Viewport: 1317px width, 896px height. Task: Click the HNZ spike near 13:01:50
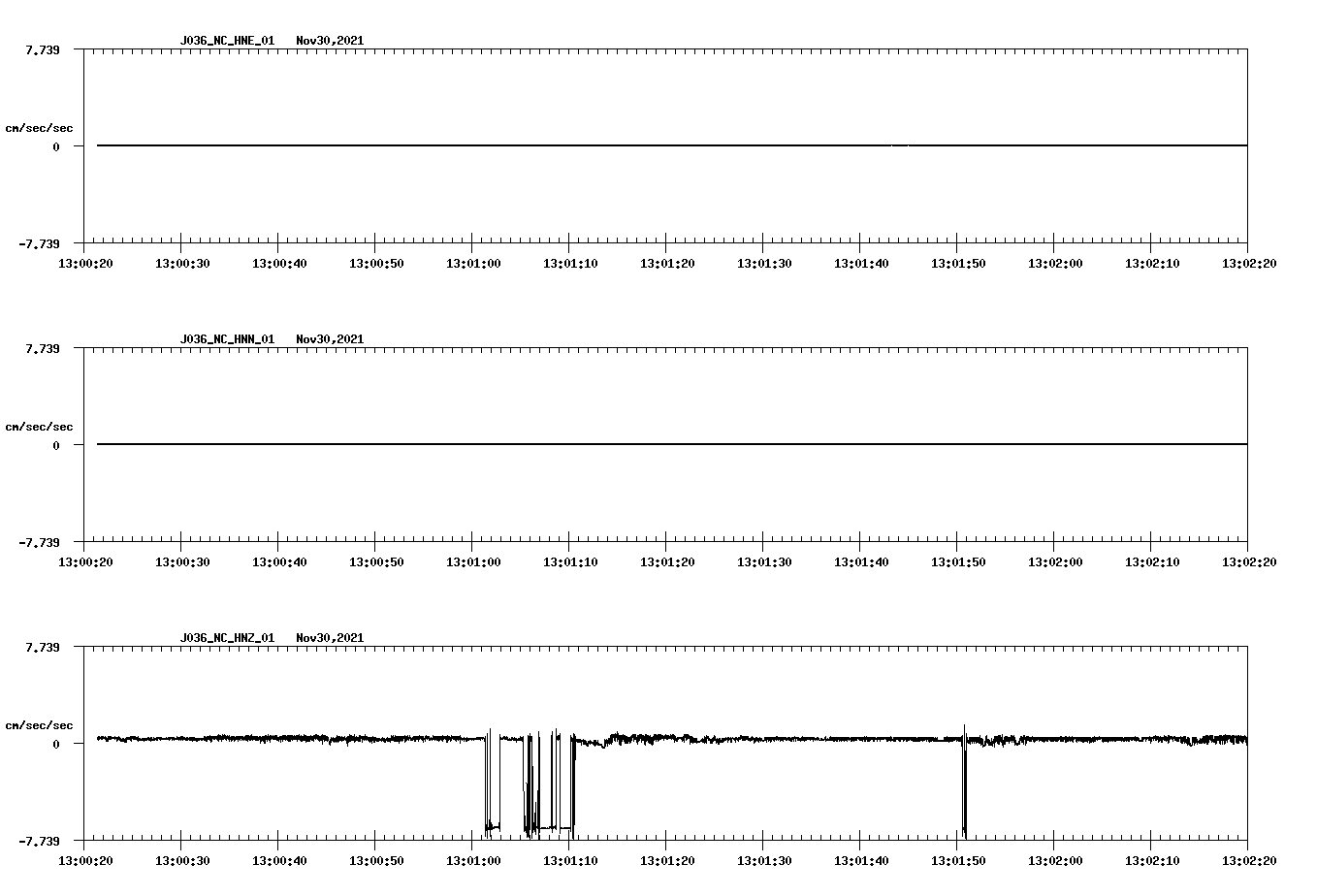(x=964, y=782)
